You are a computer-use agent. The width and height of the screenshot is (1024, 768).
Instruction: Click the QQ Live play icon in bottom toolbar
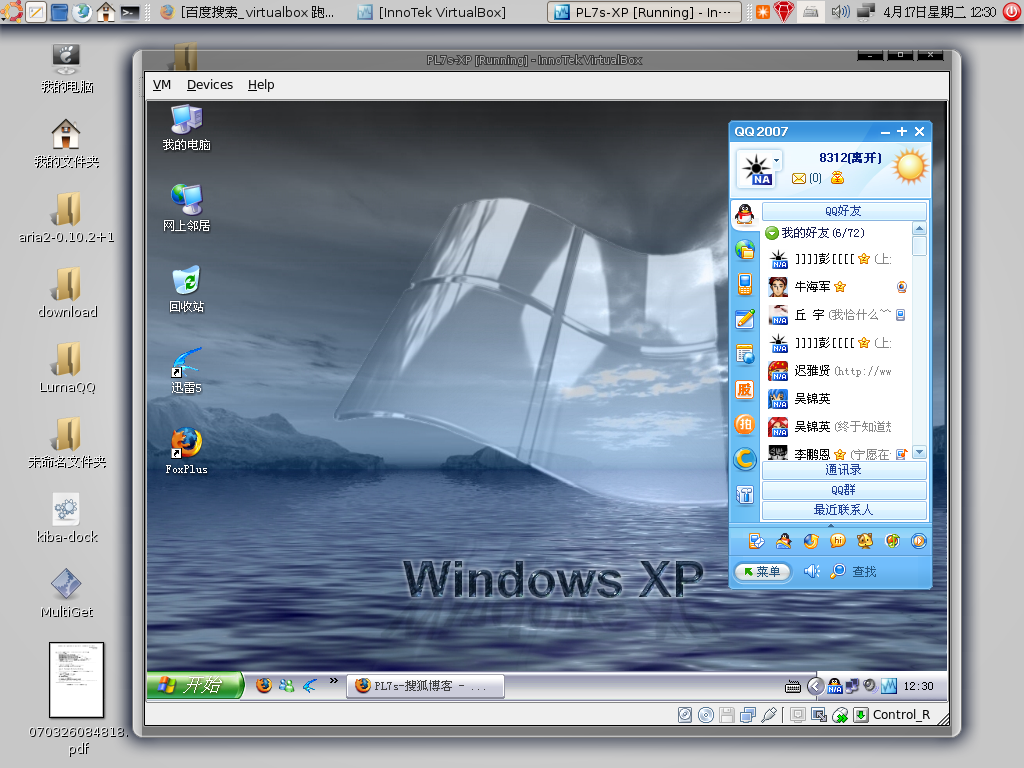pyautogui.click(x=919, y=541)
